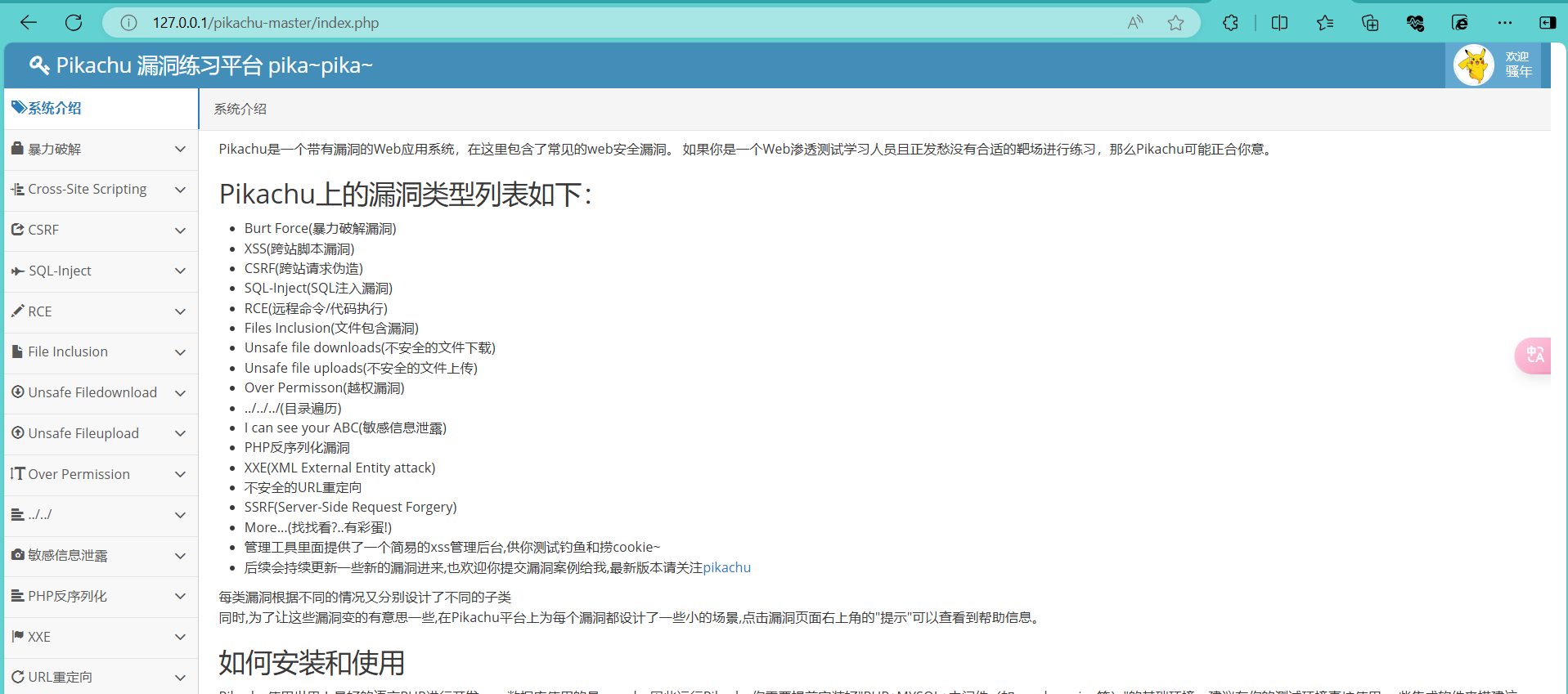The image size is (1568, 694).
Task: Open Internet Explorer mode icon
Action: point(1460,23)
